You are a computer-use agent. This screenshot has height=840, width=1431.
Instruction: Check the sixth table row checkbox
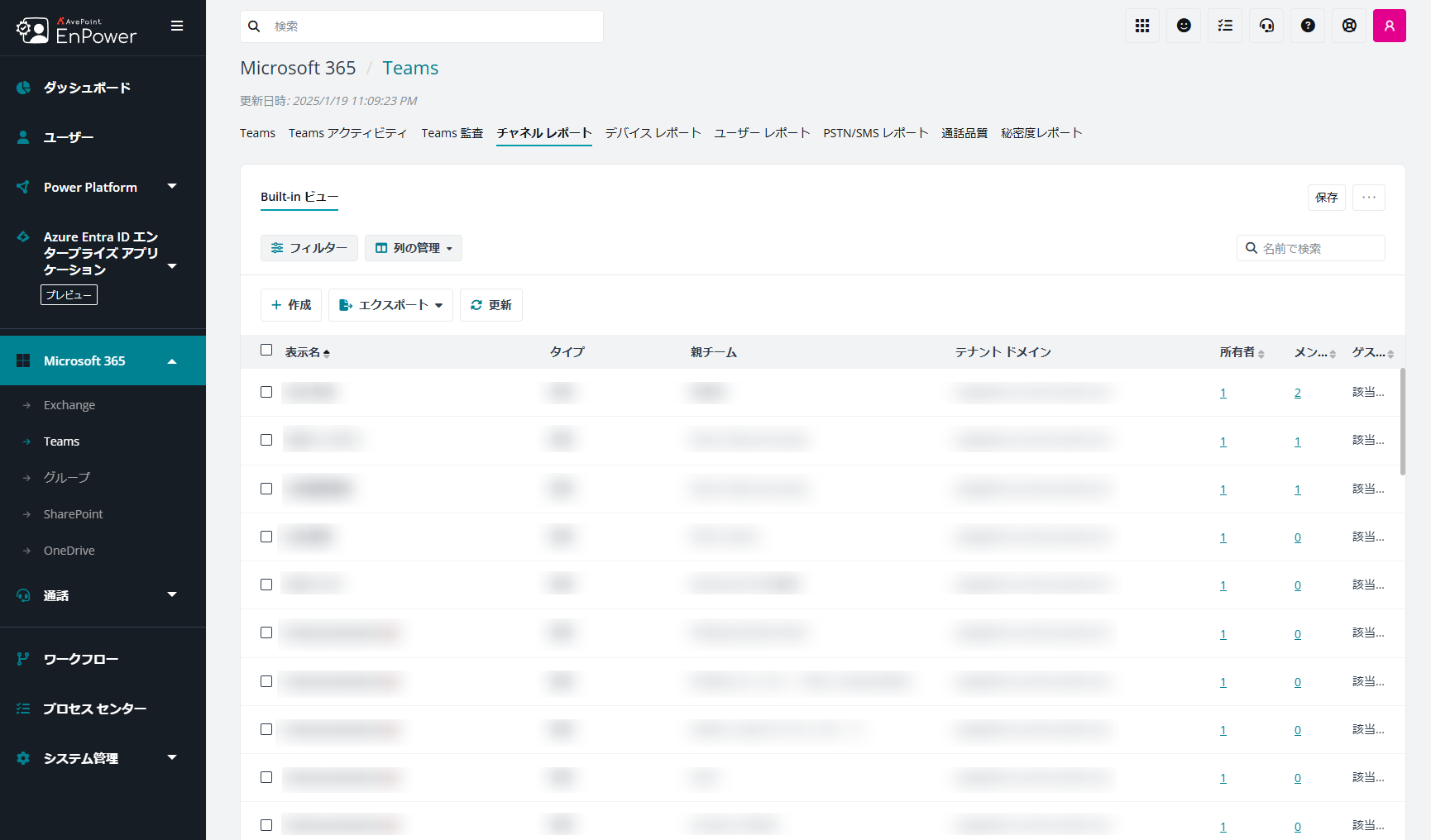[x=266, y=632]
